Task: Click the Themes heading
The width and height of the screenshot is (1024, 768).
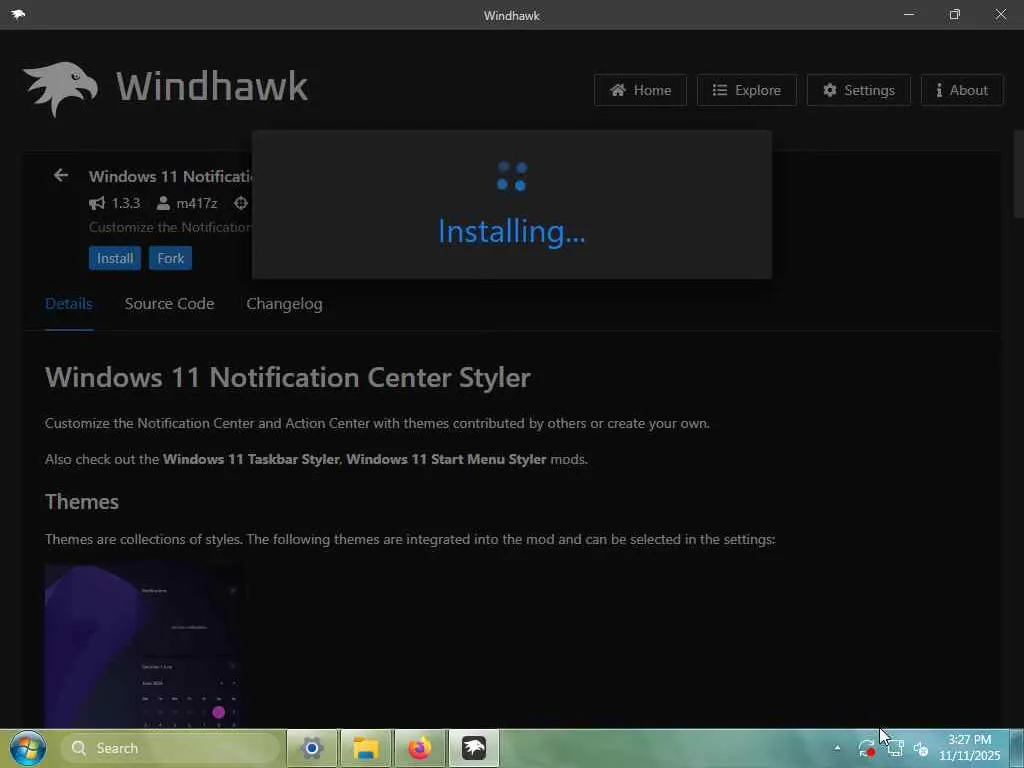Action: click(x=82, y=502)
